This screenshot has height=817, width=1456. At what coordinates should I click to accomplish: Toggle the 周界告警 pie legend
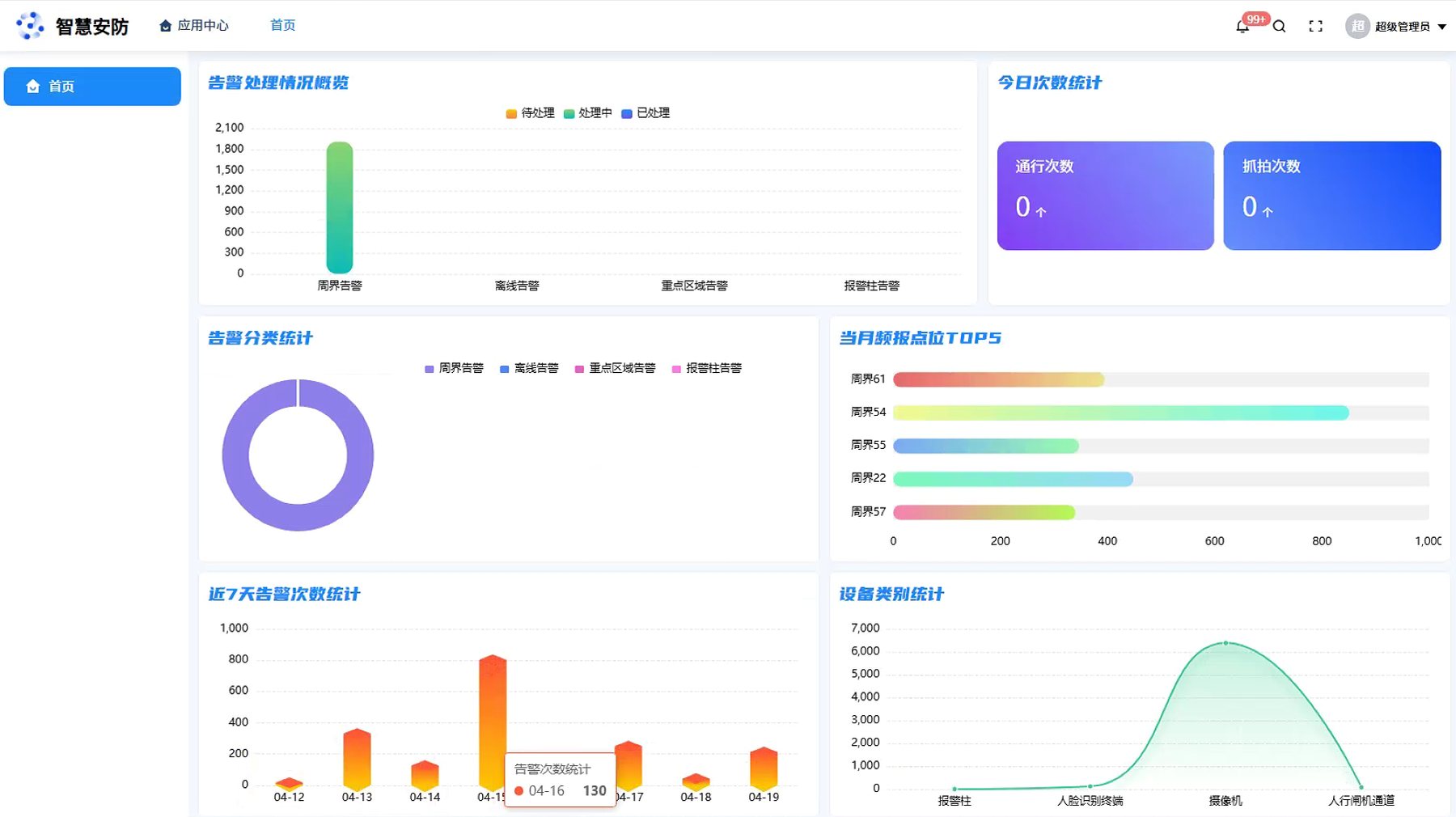(454, 368)
